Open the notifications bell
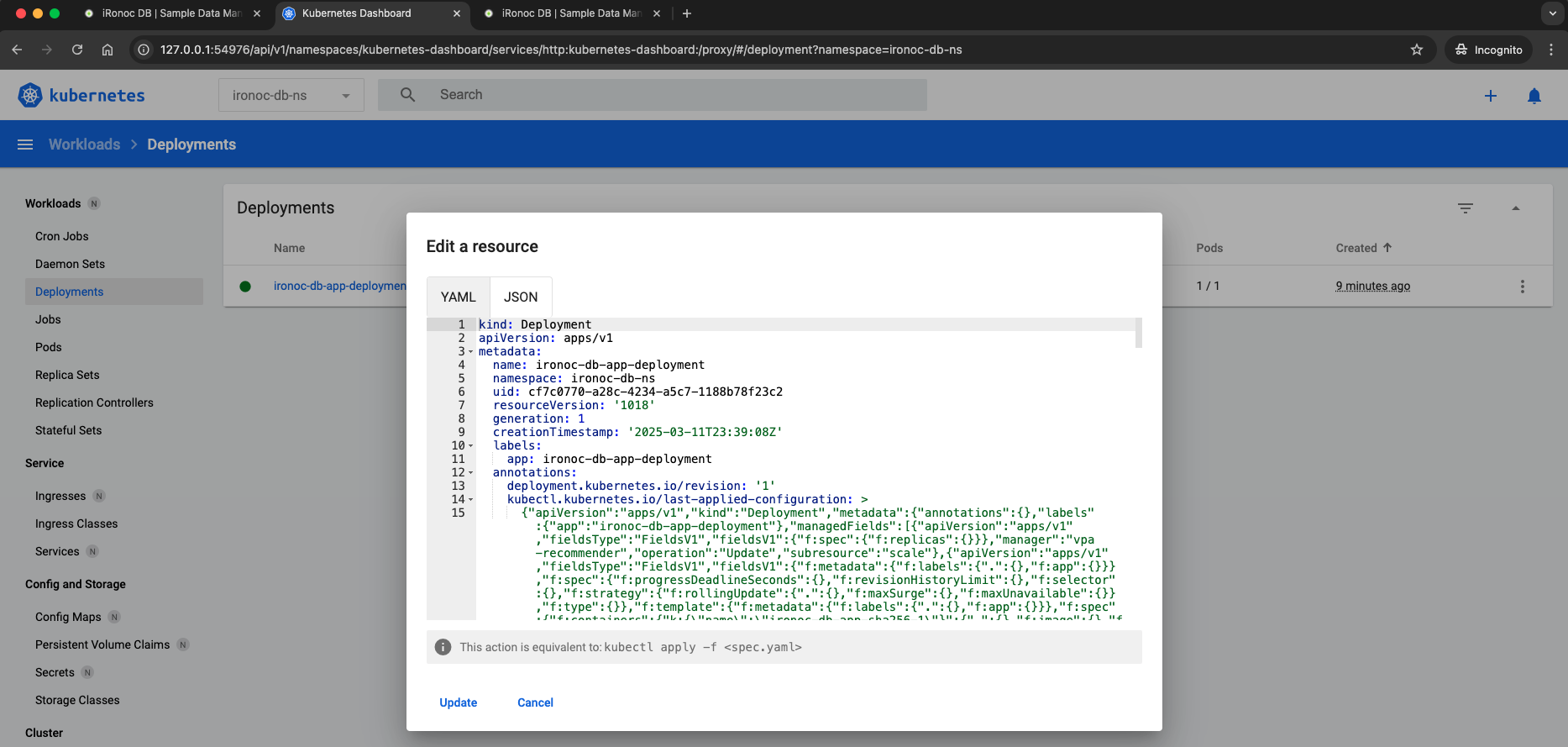 coord(1534,96)
